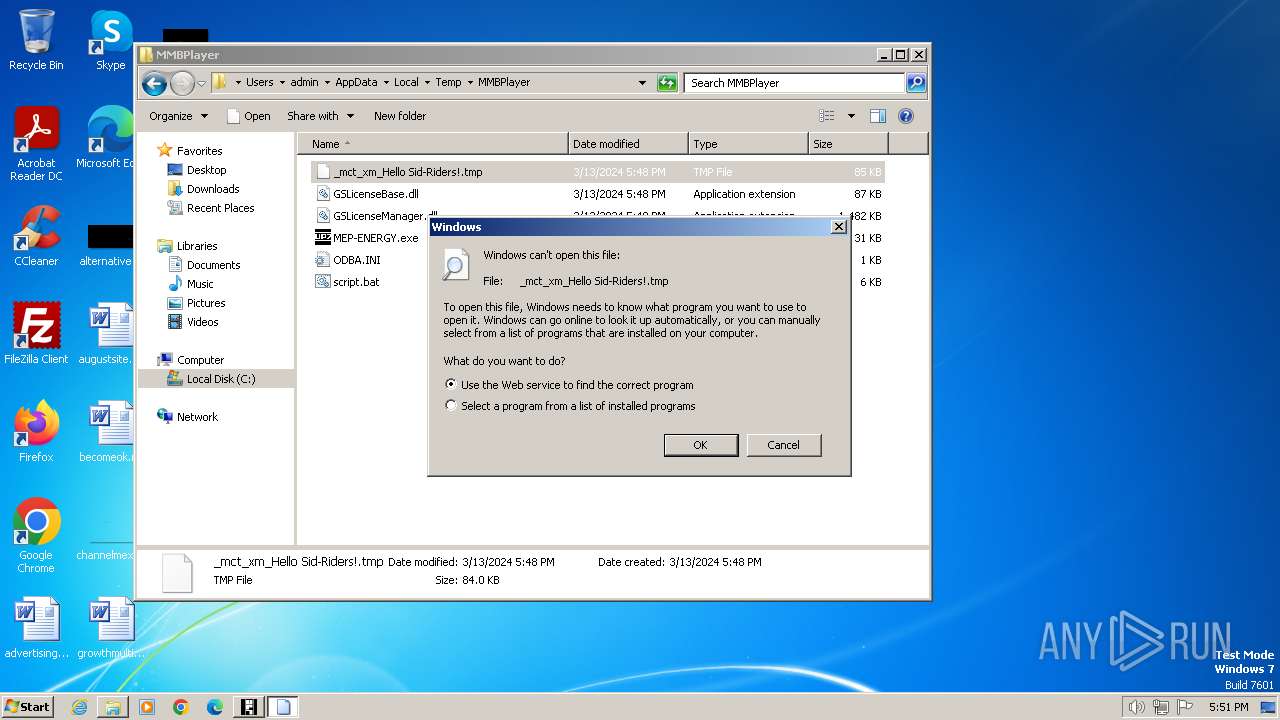Image resolution: width=1280 pixels, height=720 pixels.
Task: Click the refresh button beside address bar
Action: tap(667, 83)
